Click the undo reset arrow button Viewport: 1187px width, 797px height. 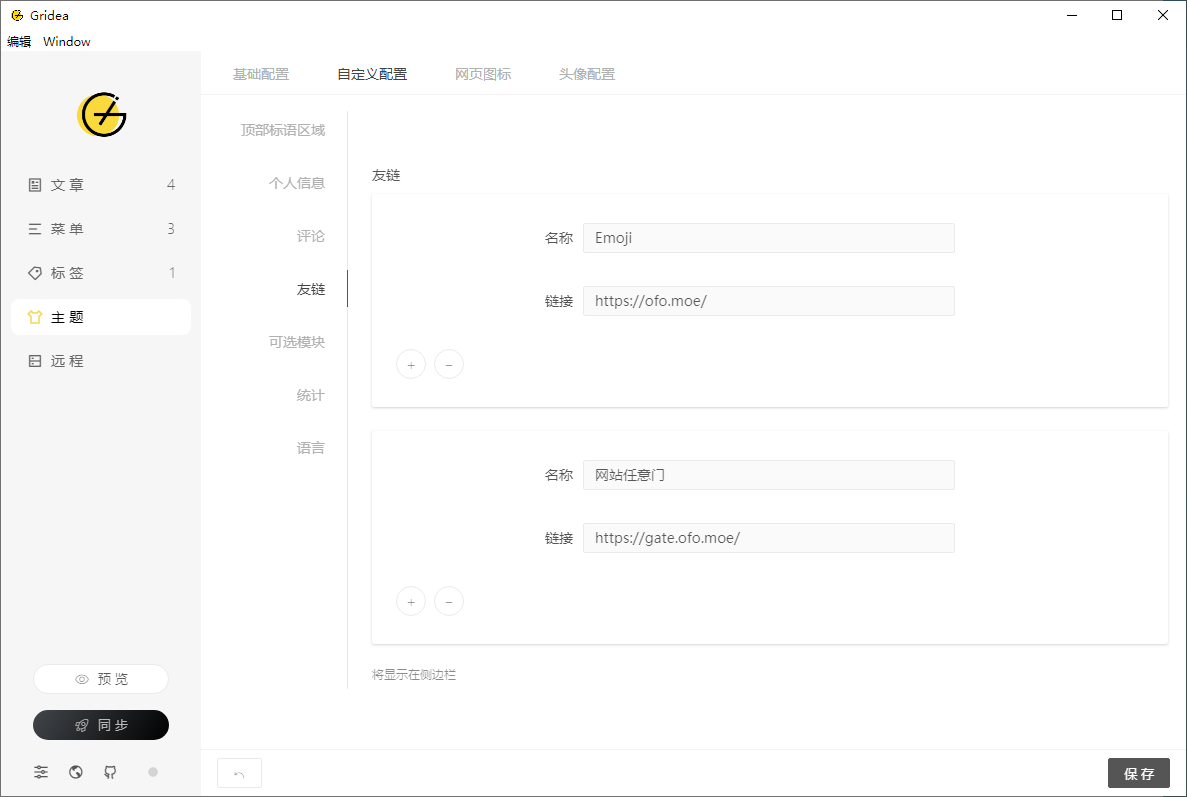tap(239, 774)
